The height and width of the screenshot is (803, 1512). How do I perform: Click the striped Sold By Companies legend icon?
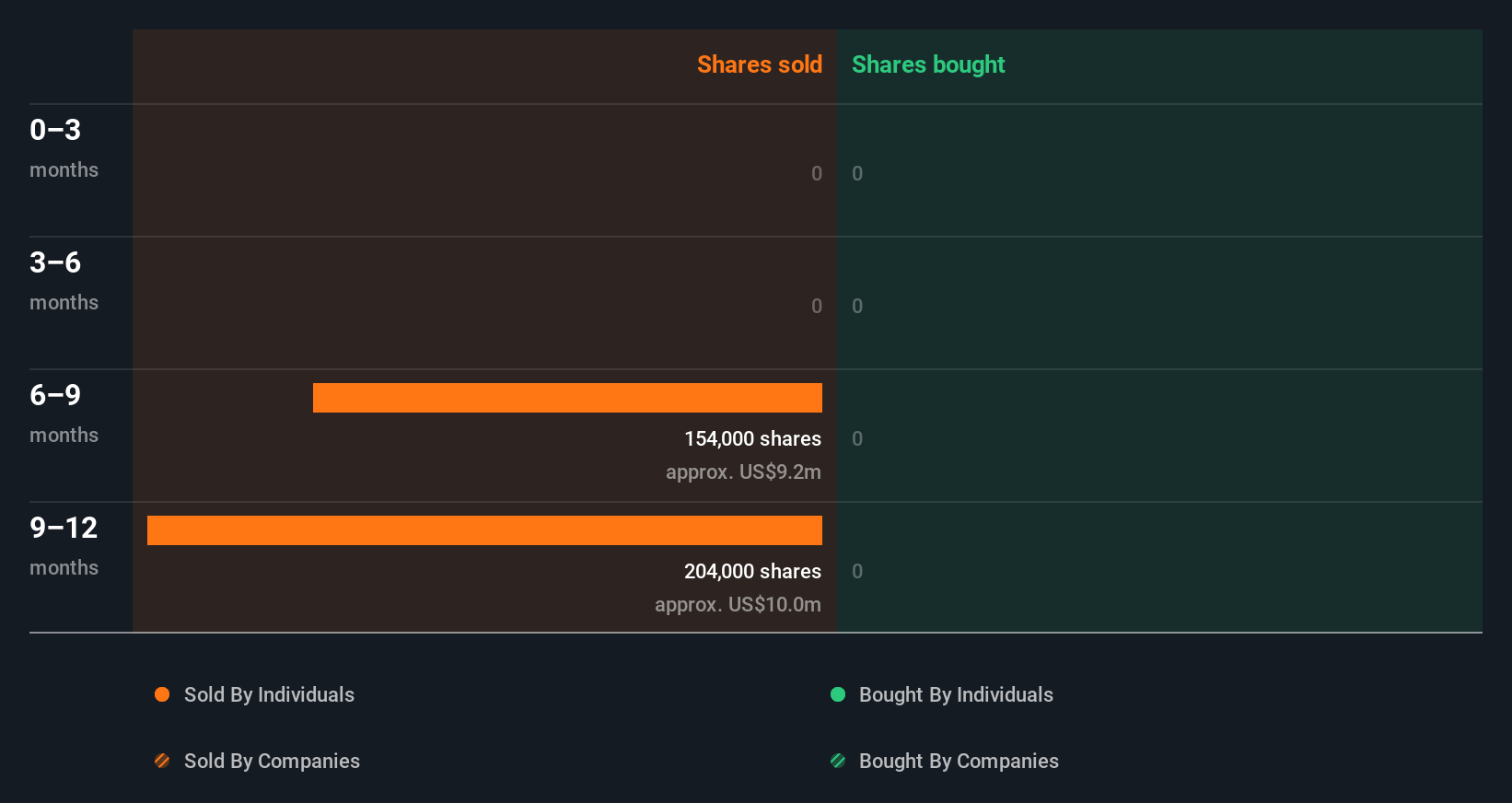click(x=162, y=761)
